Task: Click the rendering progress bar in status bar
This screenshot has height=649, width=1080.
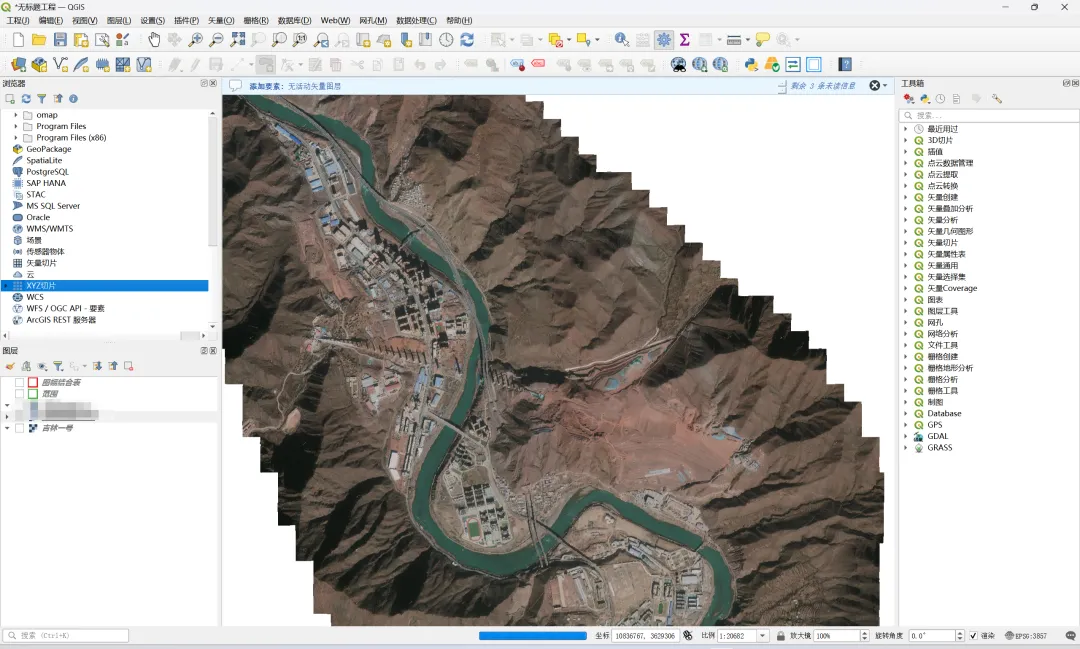Action: coord(532,636)
